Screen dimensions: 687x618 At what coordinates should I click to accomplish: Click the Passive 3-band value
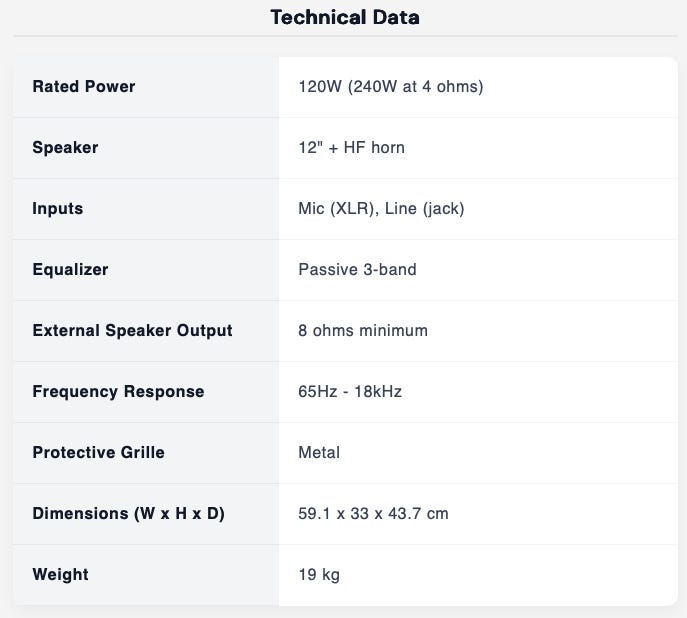pyautogui.click(x=358, y=269)
